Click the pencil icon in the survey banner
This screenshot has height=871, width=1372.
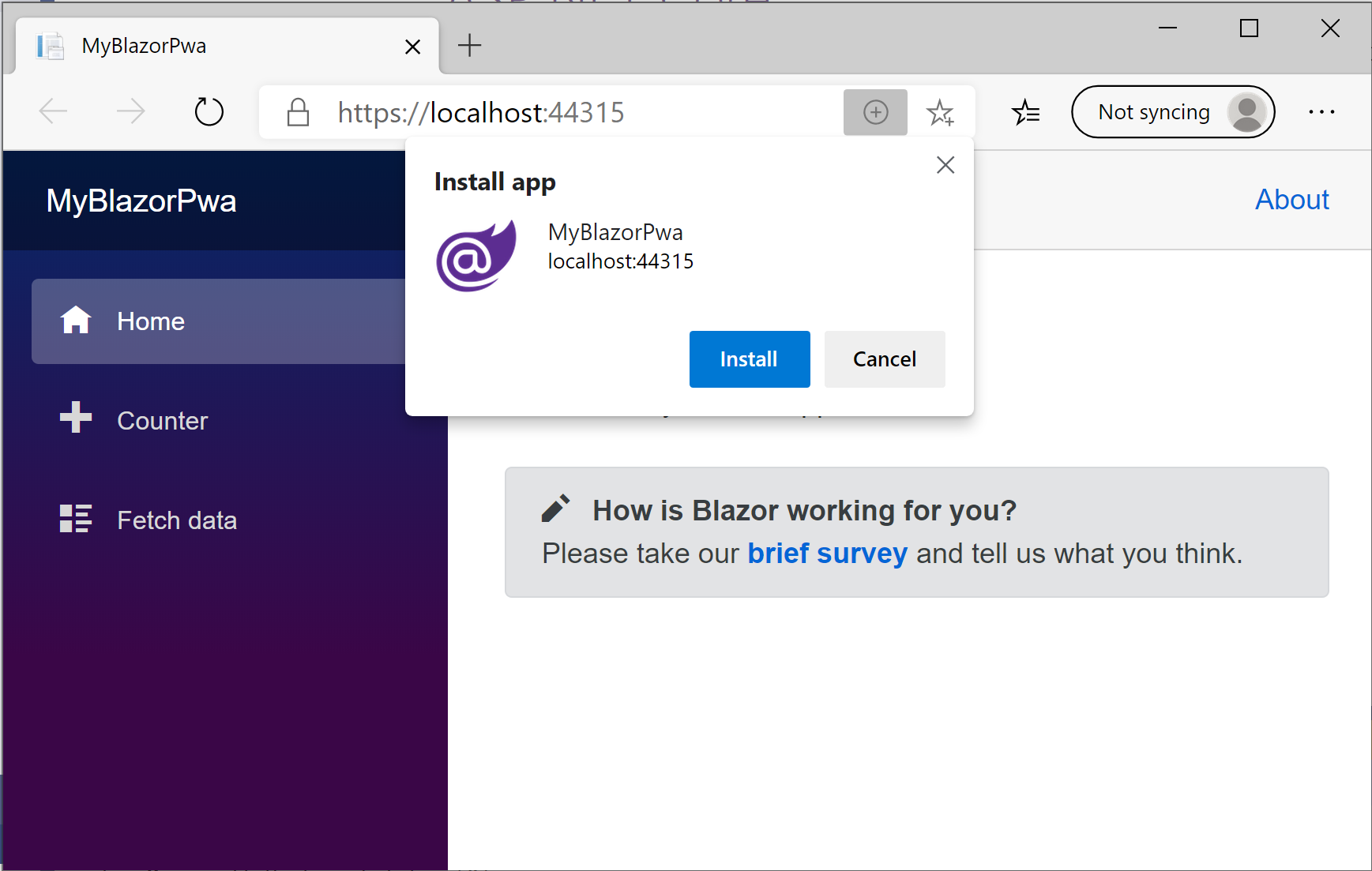pyautogui.click(x=556, y=509)
